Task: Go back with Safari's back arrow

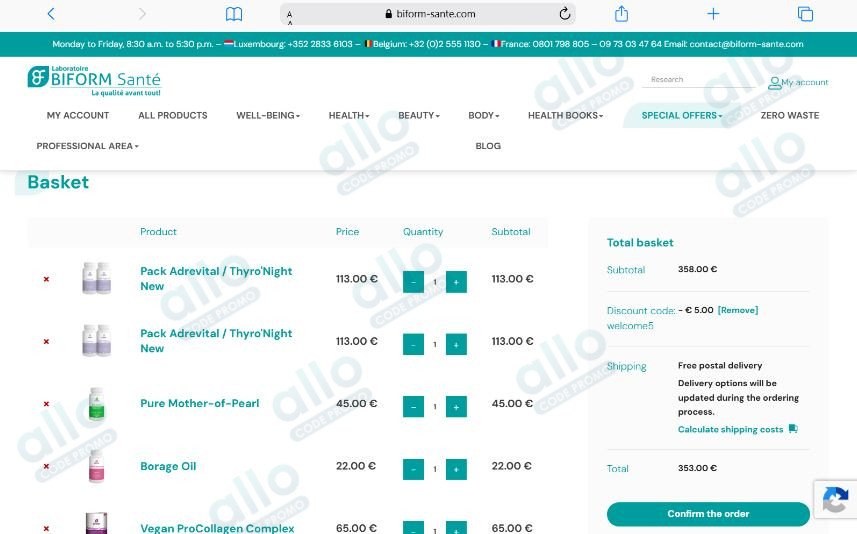Action: tap(51, 14)
